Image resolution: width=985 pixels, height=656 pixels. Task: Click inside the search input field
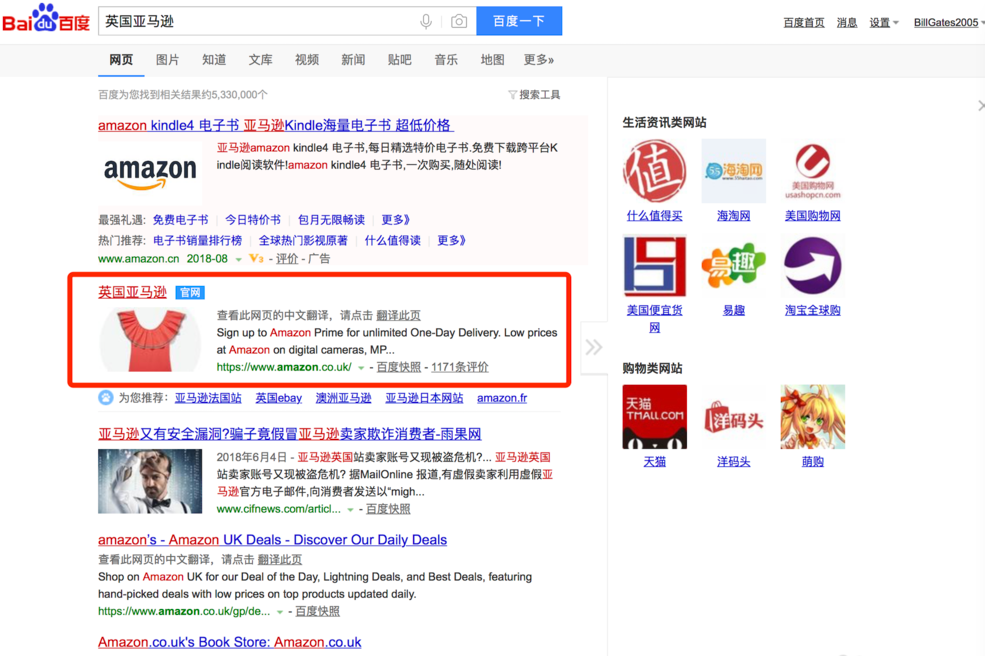click(x=250, y=20)
